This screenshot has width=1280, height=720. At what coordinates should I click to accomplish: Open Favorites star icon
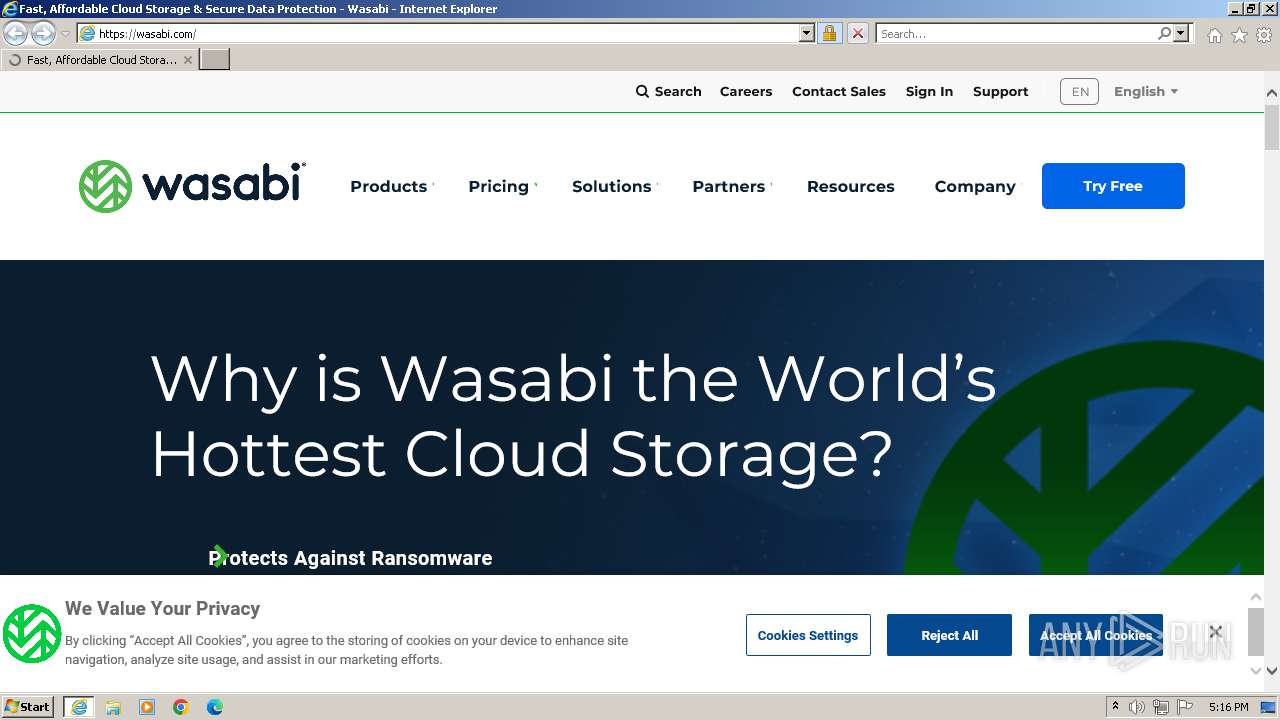coord(1239,35)
